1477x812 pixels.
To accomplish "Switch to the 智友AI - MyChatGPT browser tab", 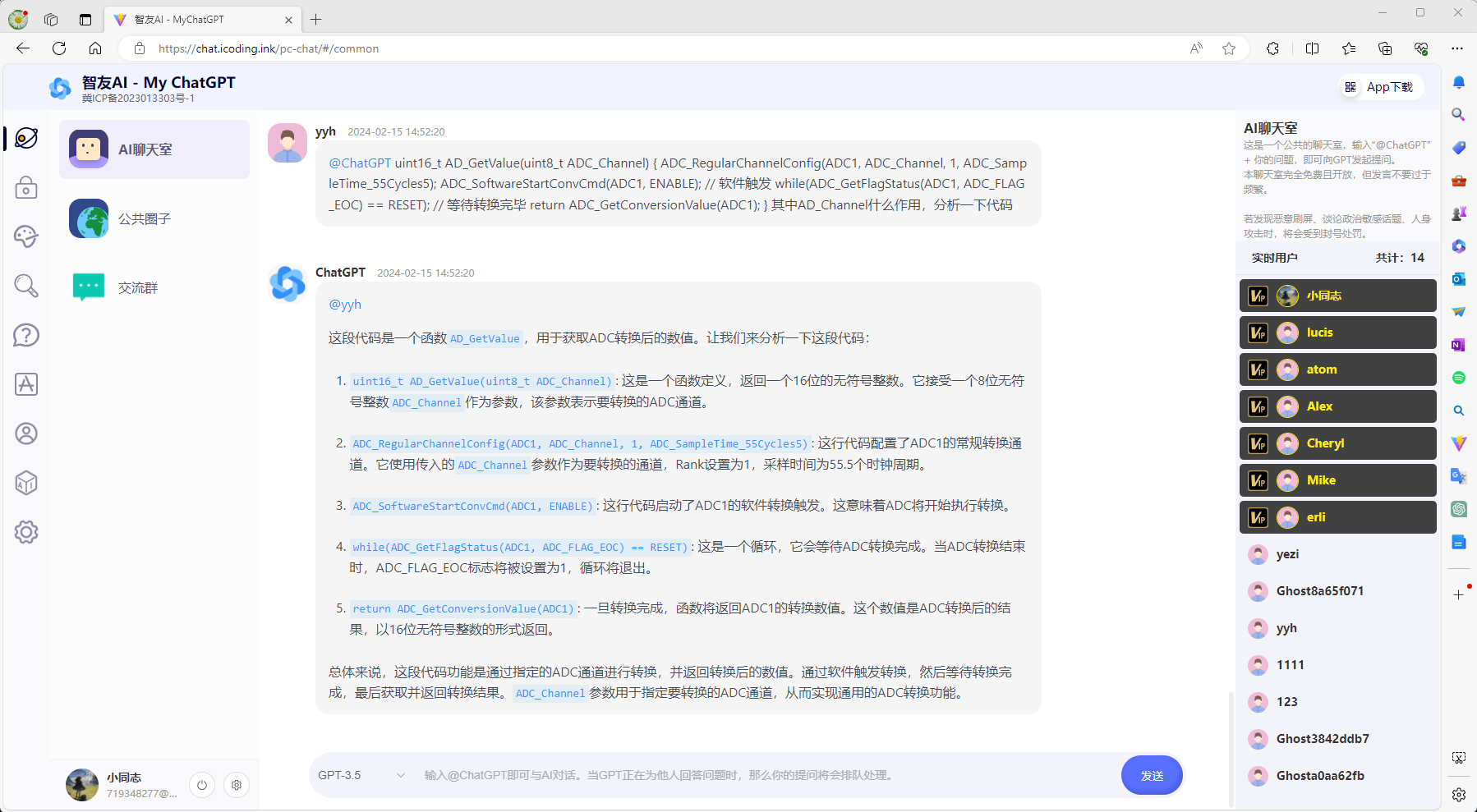I will pos(202,20).
